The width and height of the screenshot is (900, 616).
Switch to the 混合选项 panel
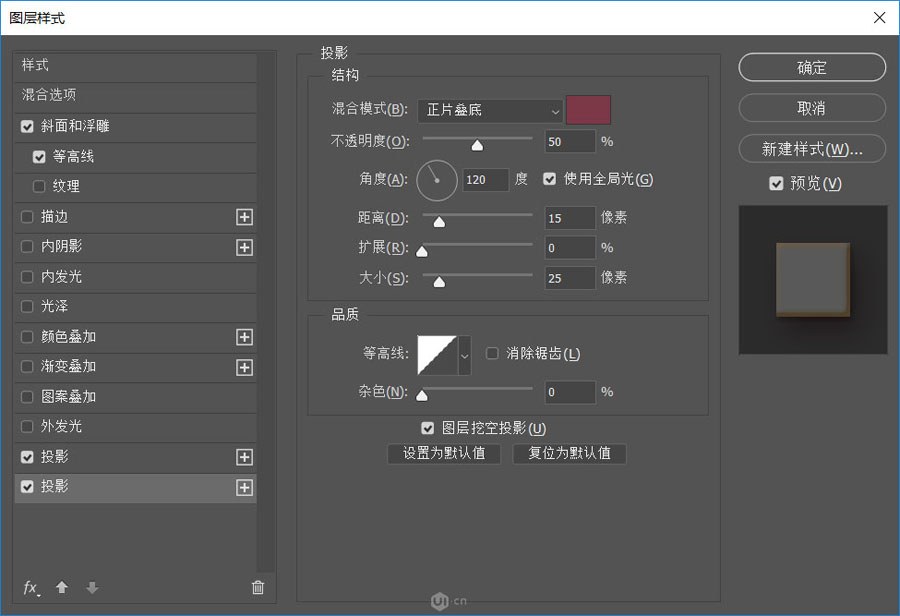(x=50, y=97)
